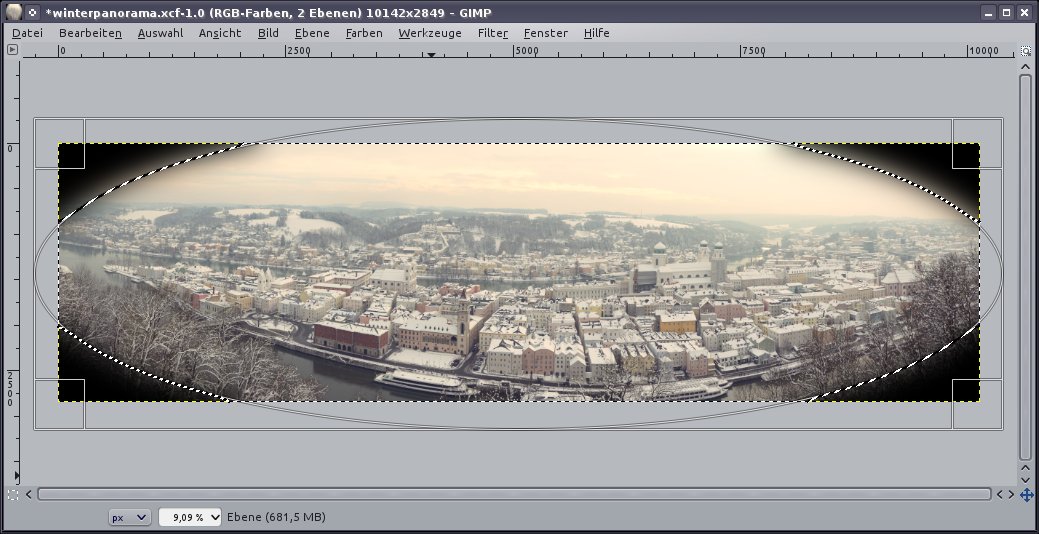1039x534 pixels.
Task: Click the top-right handle of the ellipse selection
Action: (x=977, y=143)
